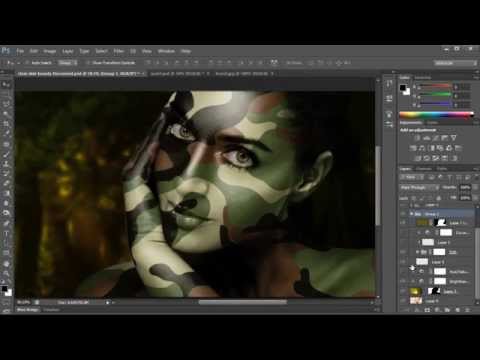
Task: Select the Eraser tool
Action: (x=6, y=183)
